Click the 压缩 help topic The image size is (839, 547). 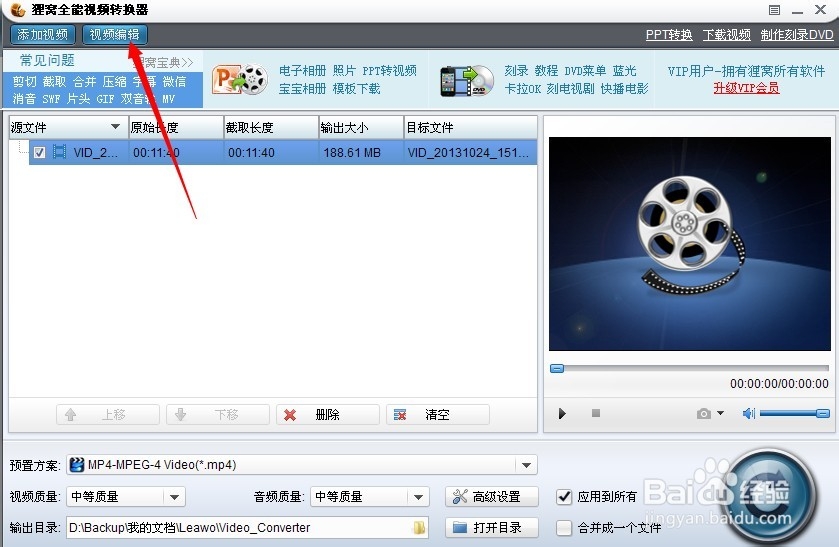[x=115, y=81]
